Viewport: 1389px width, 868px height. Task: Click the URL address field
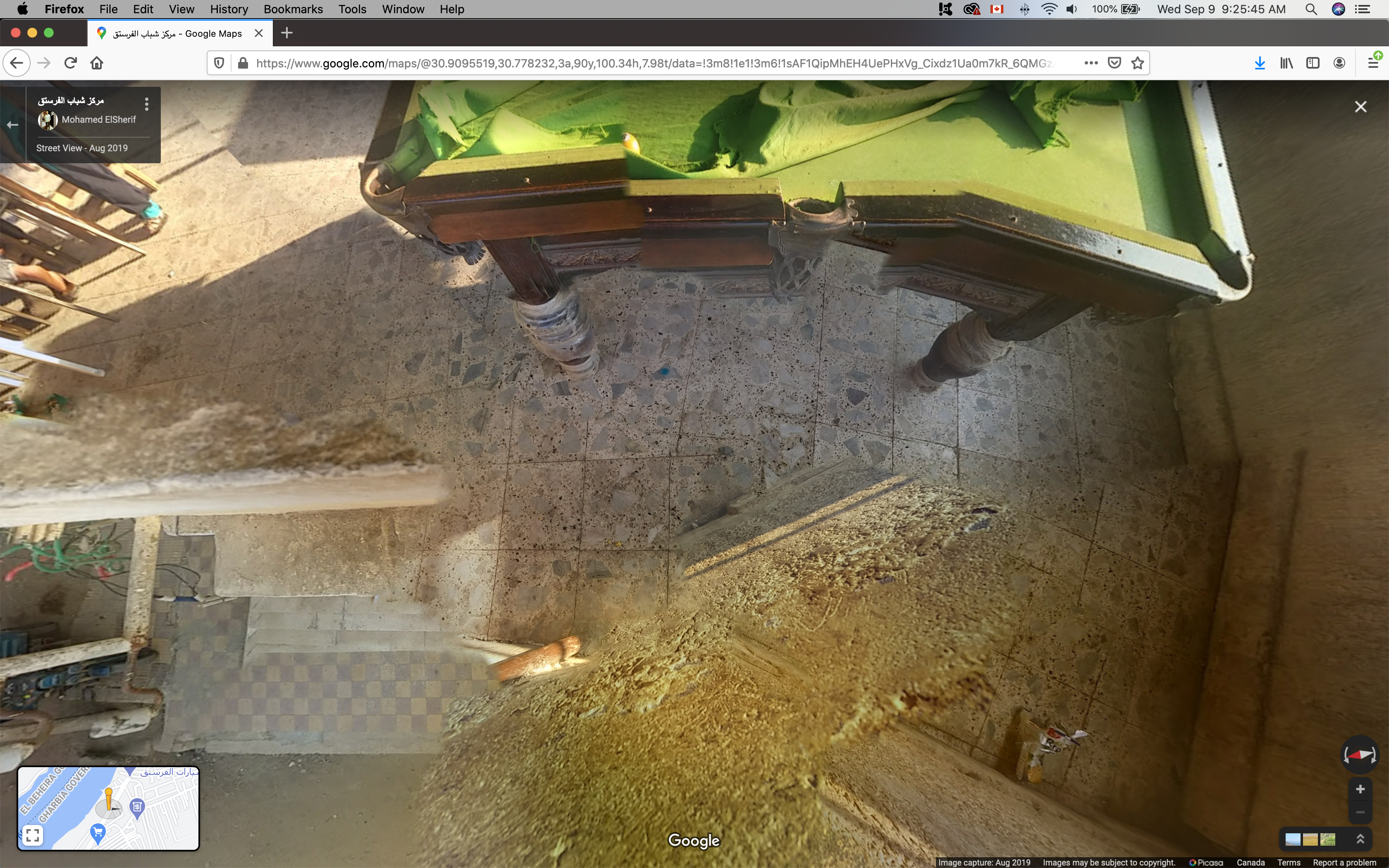point(654,63)
